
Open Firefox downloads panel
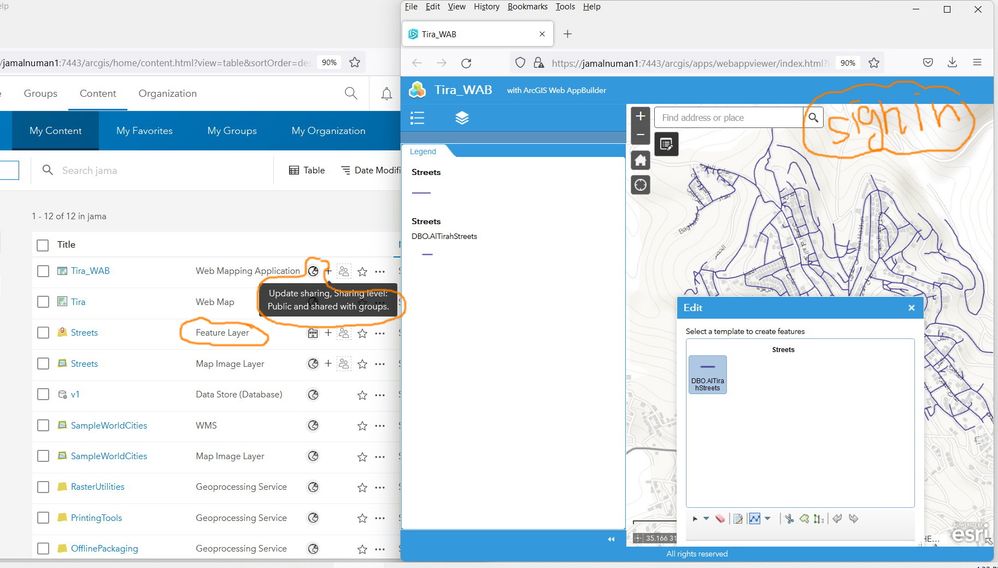coord(952,62)
